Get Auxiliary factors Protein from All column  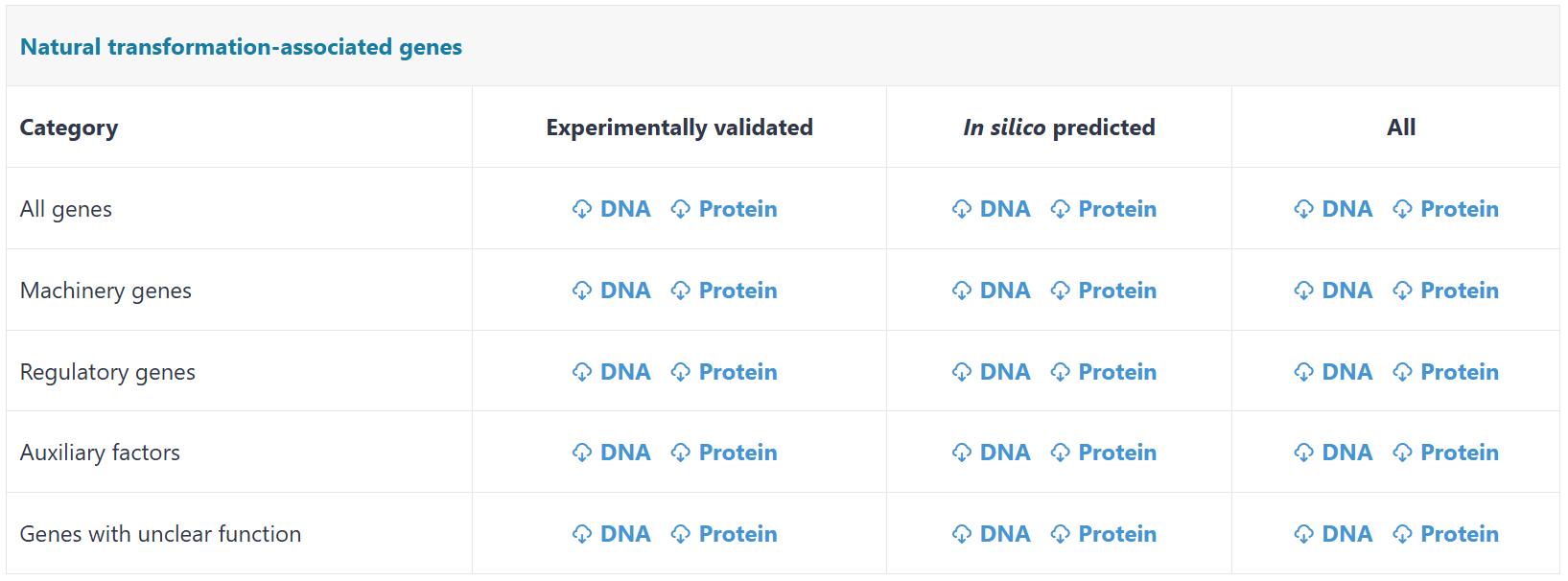(x=1459, y=453)
